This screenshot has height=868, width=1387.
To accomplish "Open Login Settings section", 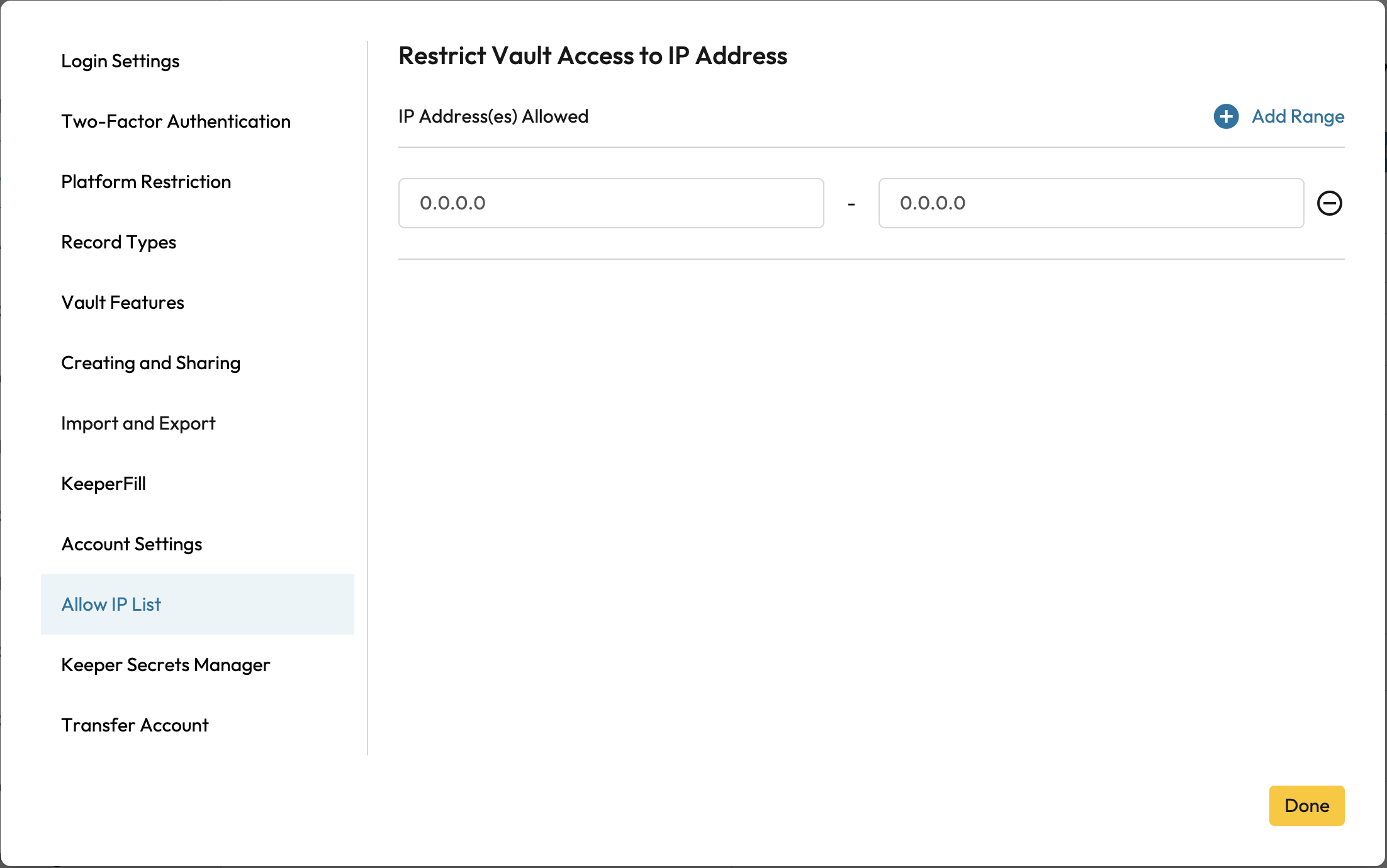I will (120, 61).
